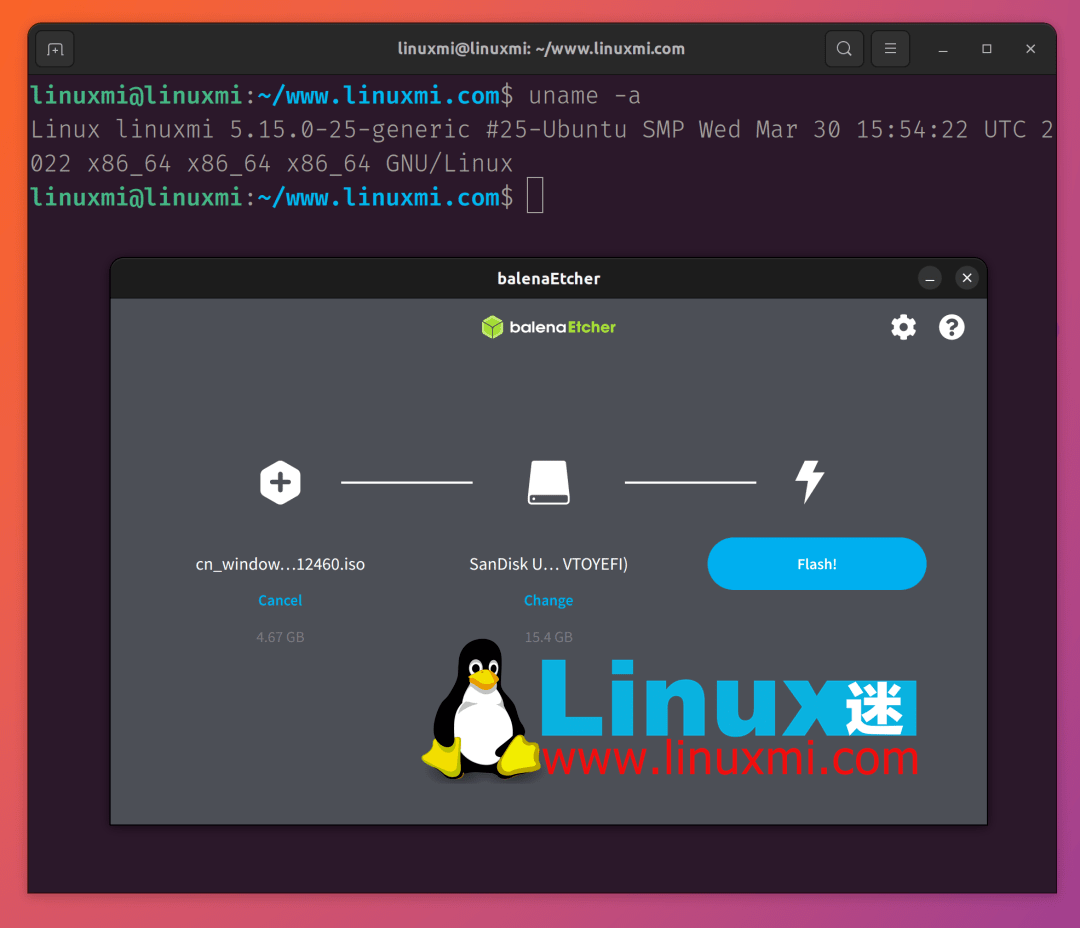Click the 5.15.0-25-generic kernel output line
Screen dimensions: 1080x928
pos(541,146)
